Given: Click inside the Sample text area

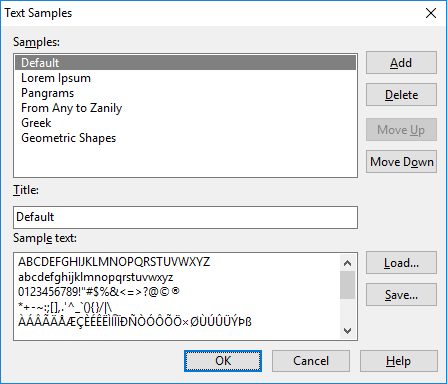Looking at the screenshot, I should (x=177, y=296).
